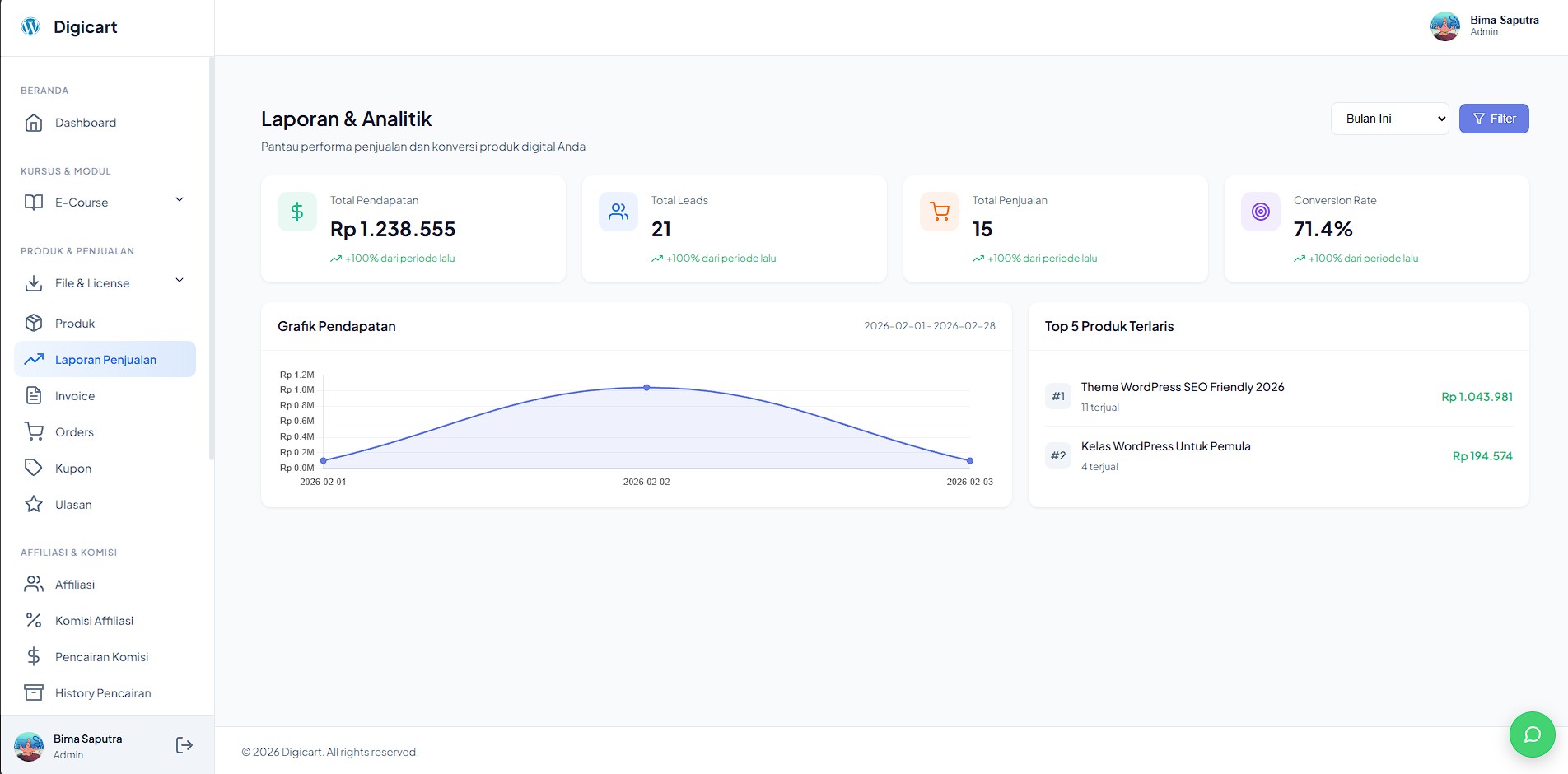Click the Orders shopping cart icon
The width and height of the screenshot is (1568, 774).
point(34,431)
